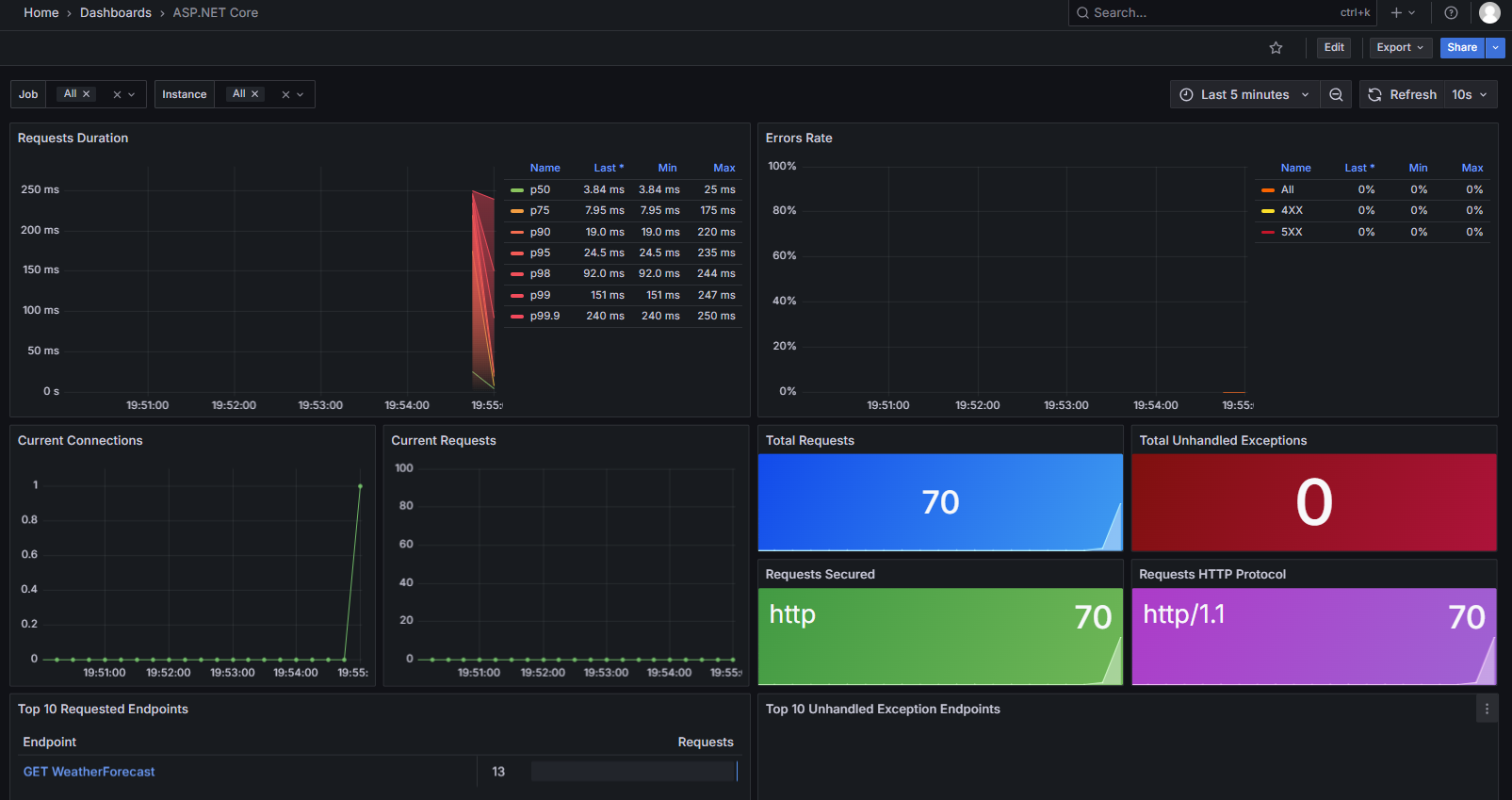Click the 13 requests value cell
Screen dimensions: 1512x800
click(498, 772)
